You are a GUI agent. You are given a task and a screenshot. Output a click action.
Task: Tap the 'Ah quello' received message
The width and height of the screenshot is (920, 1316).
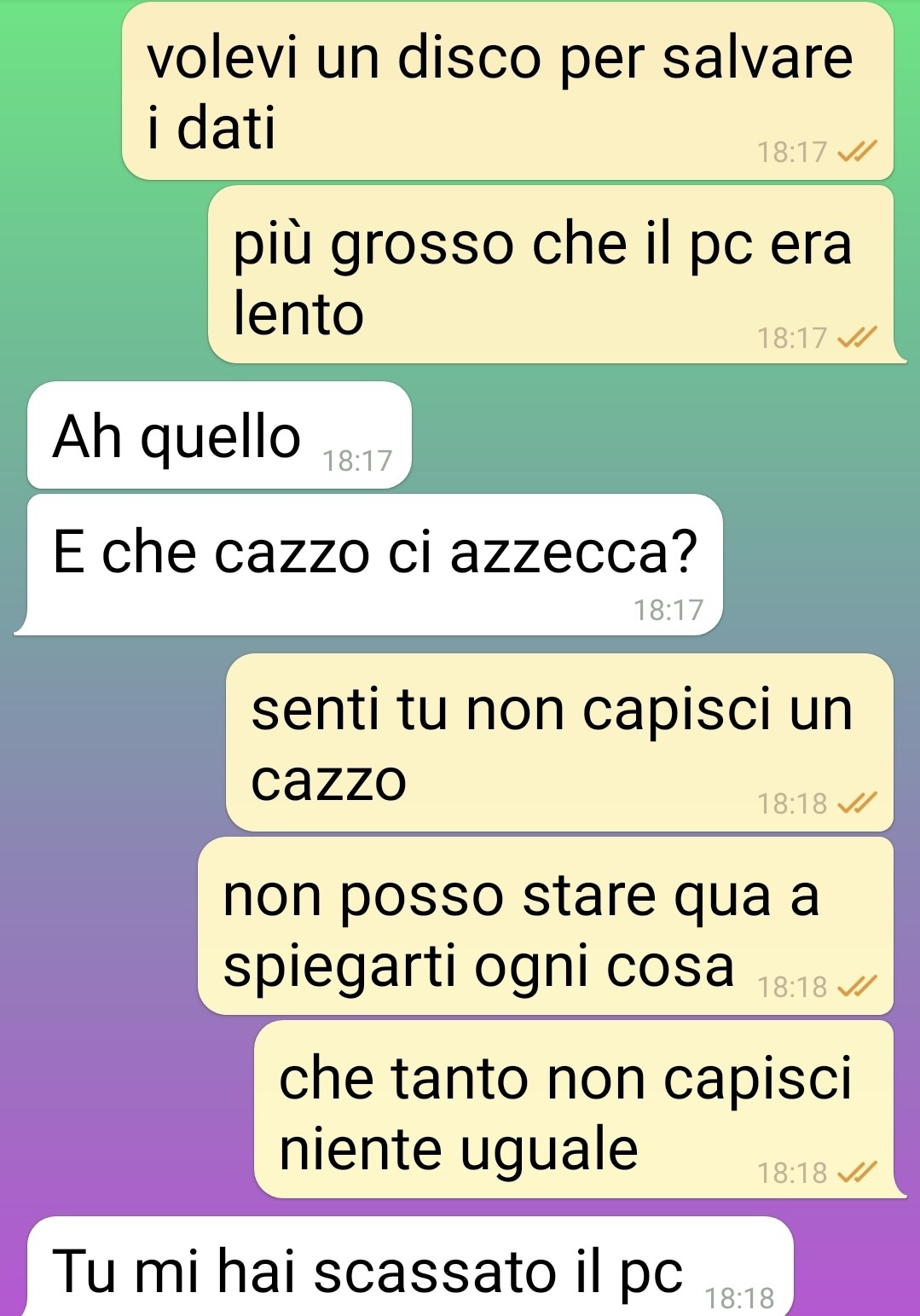tap(219, 435)
